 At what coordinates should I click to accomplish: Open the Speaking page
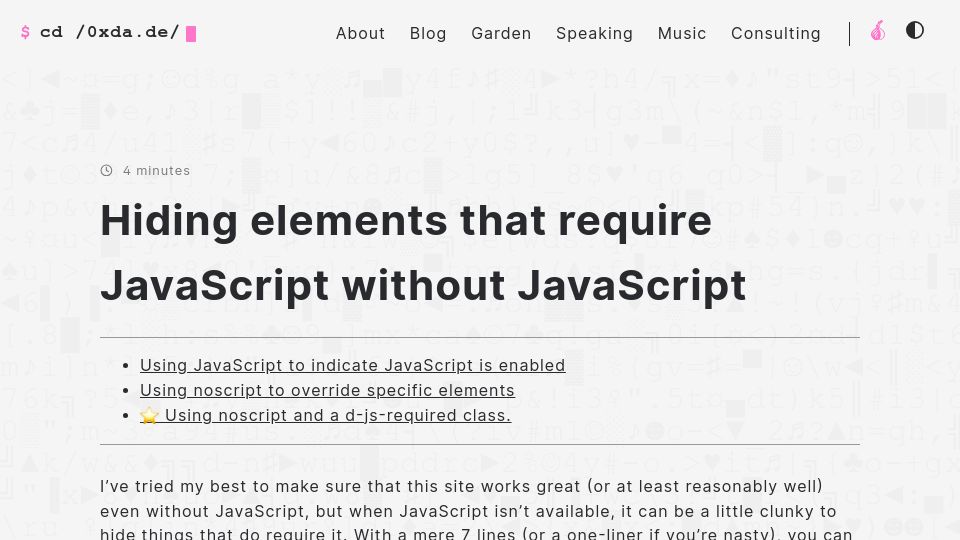(x=594, y=33)
